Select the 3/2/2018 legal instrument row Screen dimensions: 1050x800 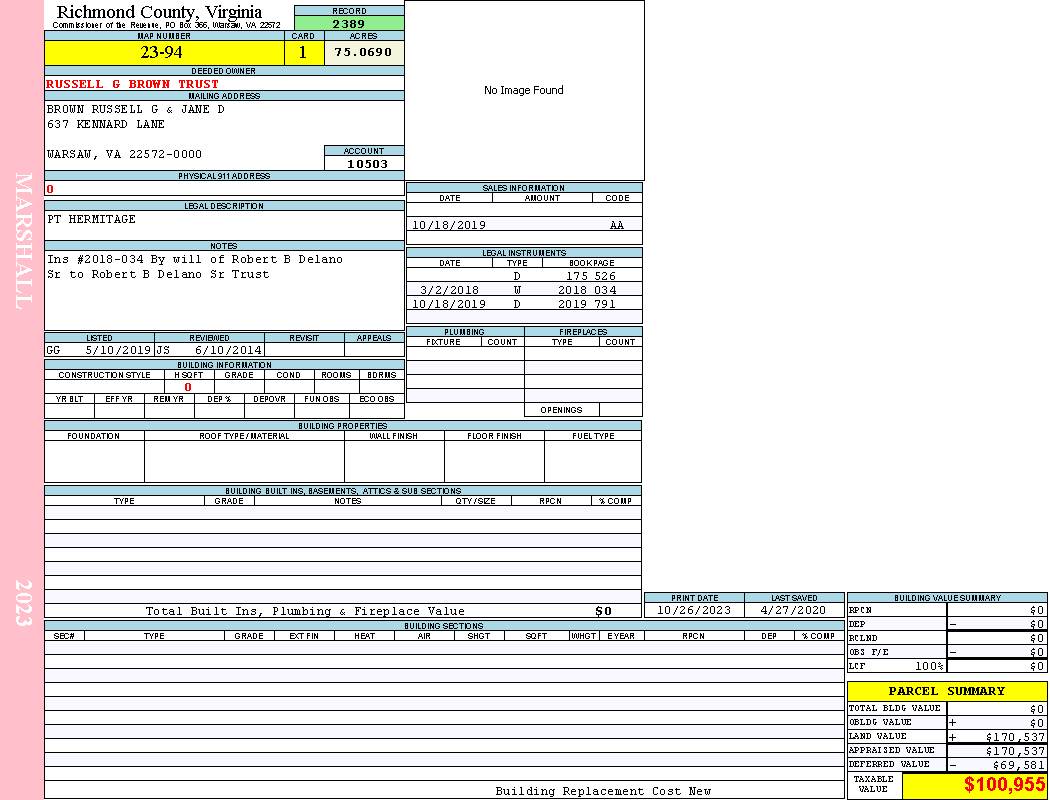pos(523,290)
